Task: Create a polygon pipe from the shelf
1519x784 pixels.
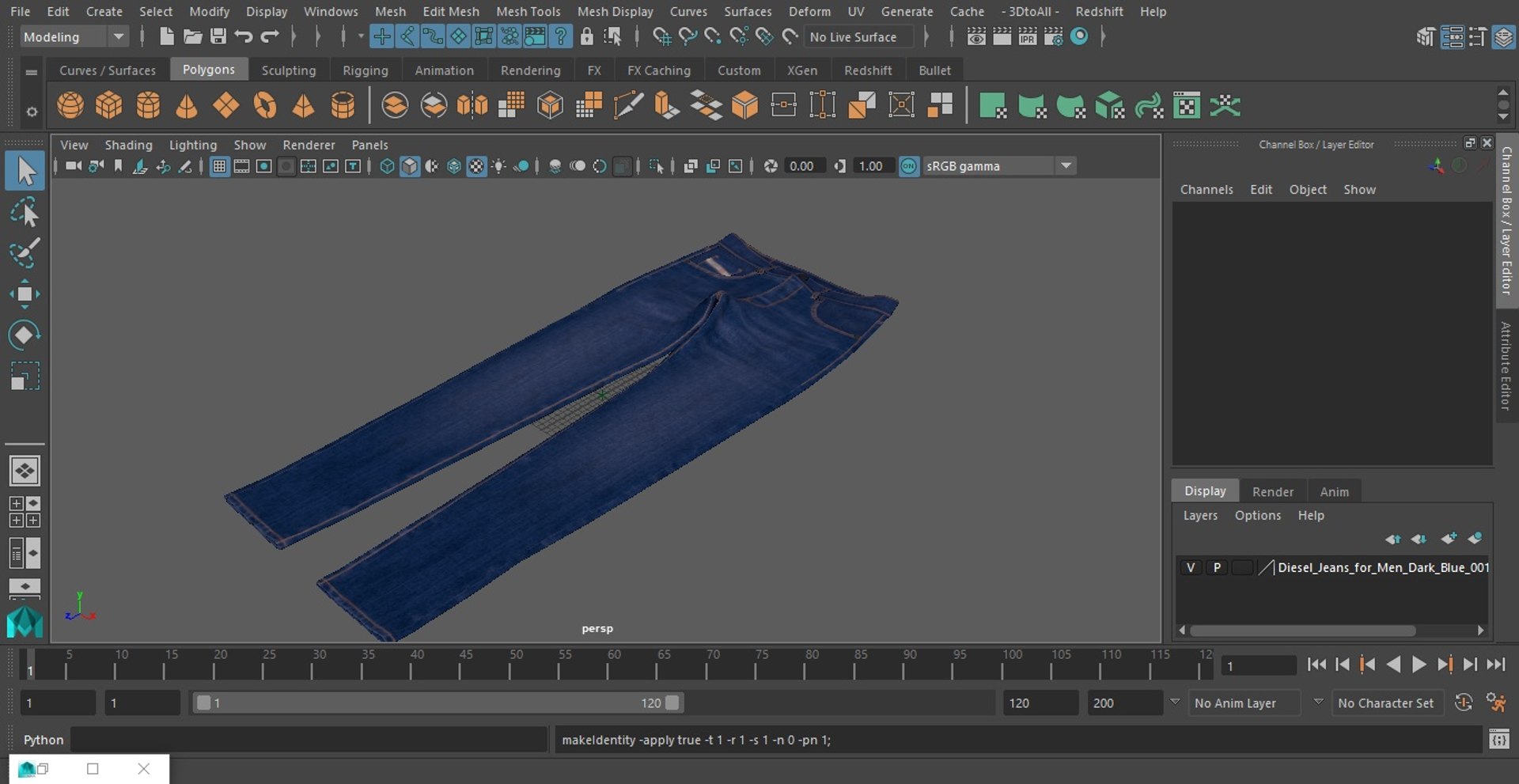Action: (343, 105)
